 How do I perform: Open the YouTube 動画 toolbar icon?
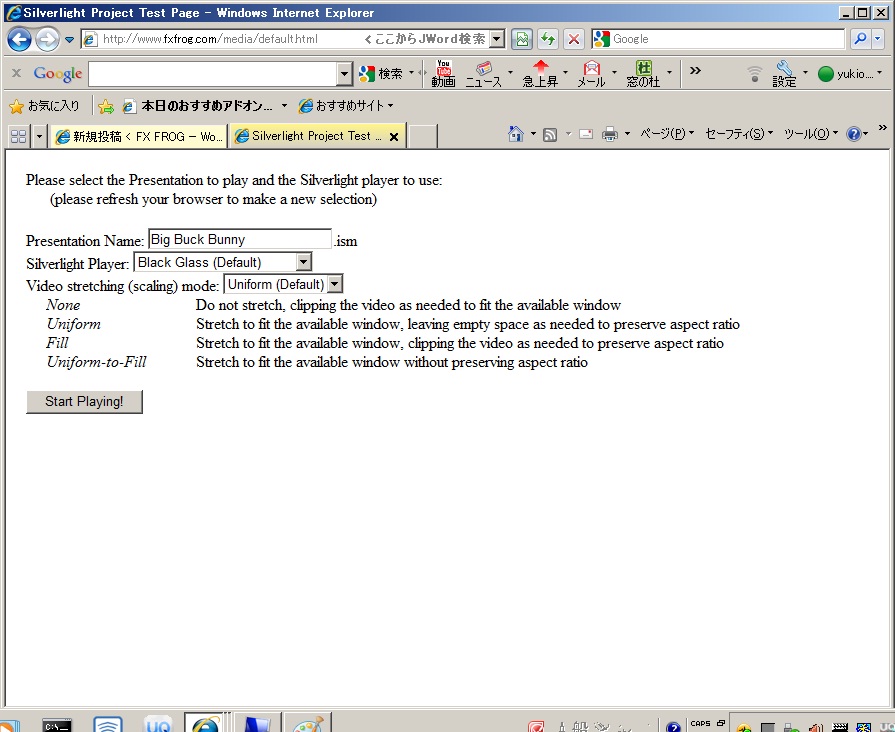[x=443, y=73]
